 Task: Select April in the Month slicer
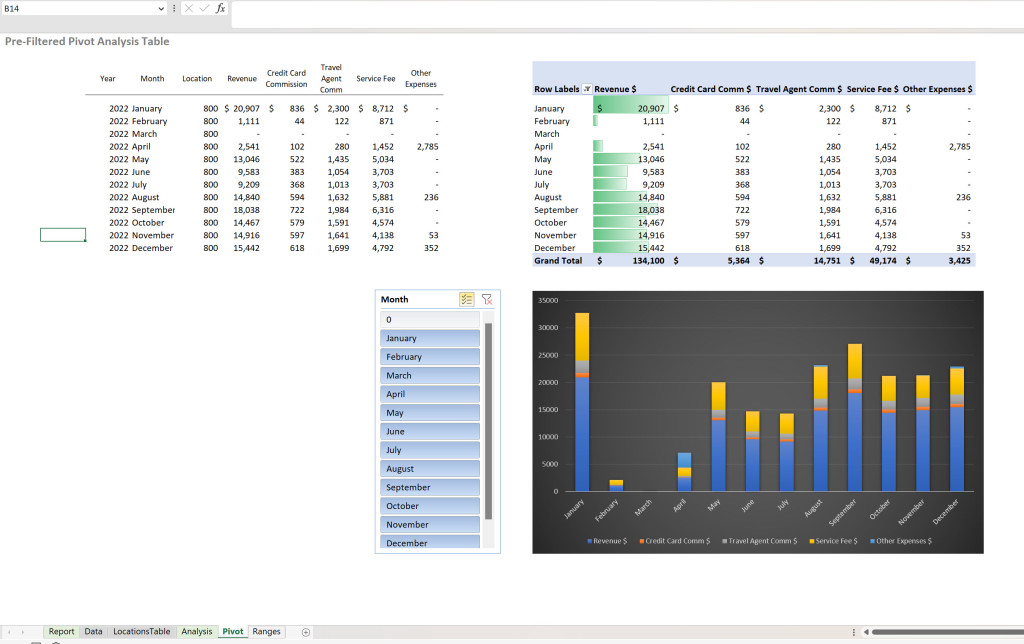(430, 394)
